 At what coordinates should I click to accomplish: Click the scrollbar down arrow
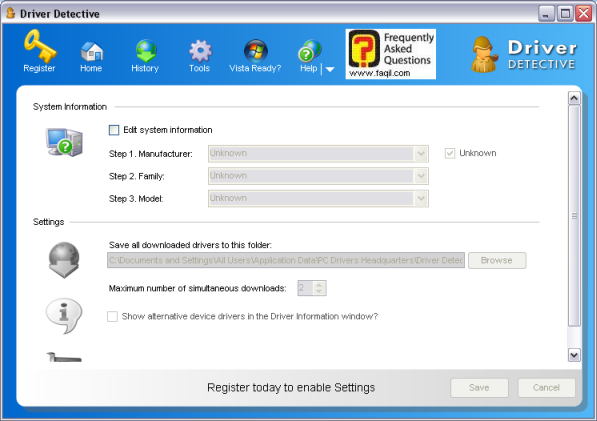click(574, 355)
